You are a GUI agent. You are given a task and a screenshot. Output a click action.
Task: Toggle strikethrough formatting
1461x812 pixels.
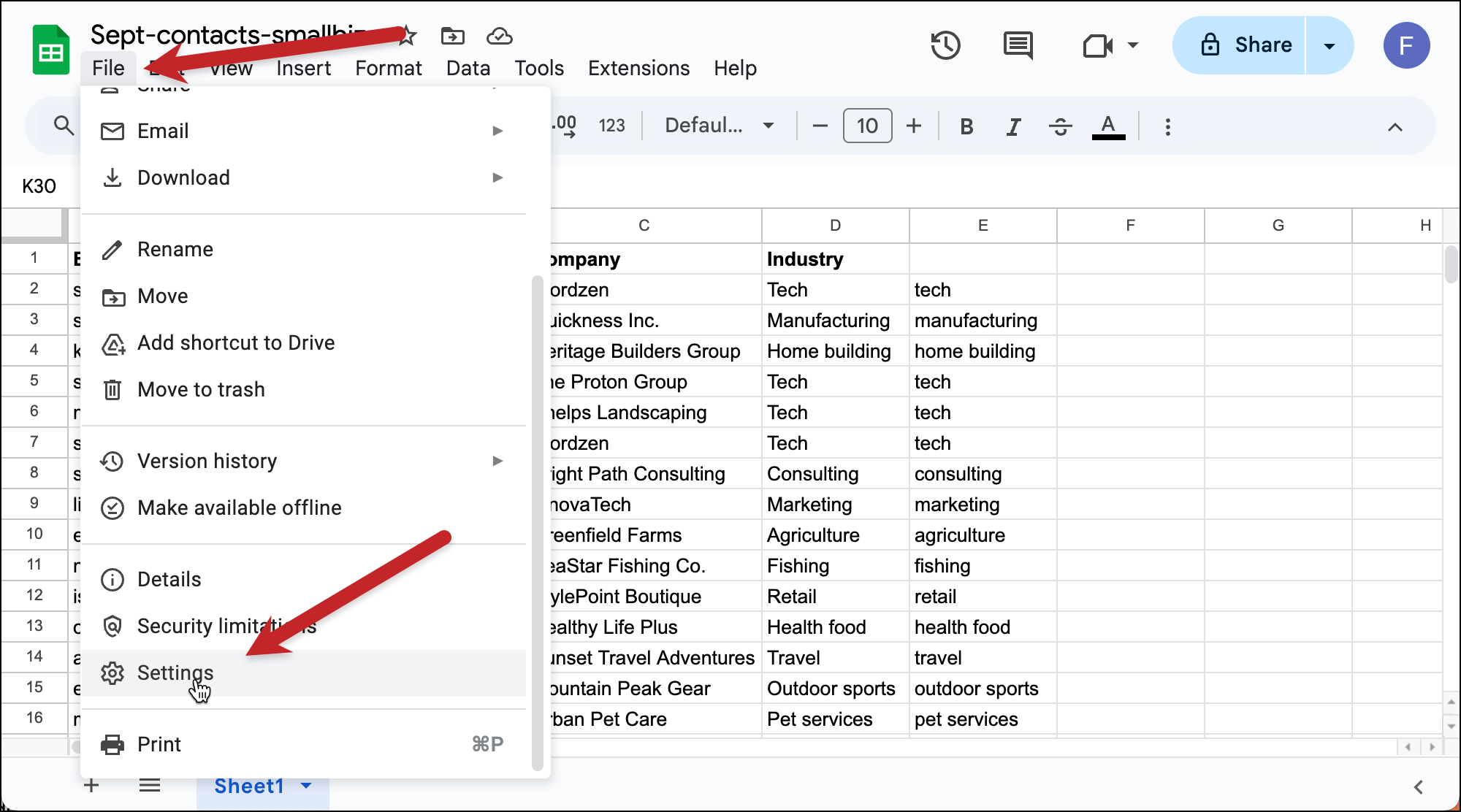[x=1060, y=126]
